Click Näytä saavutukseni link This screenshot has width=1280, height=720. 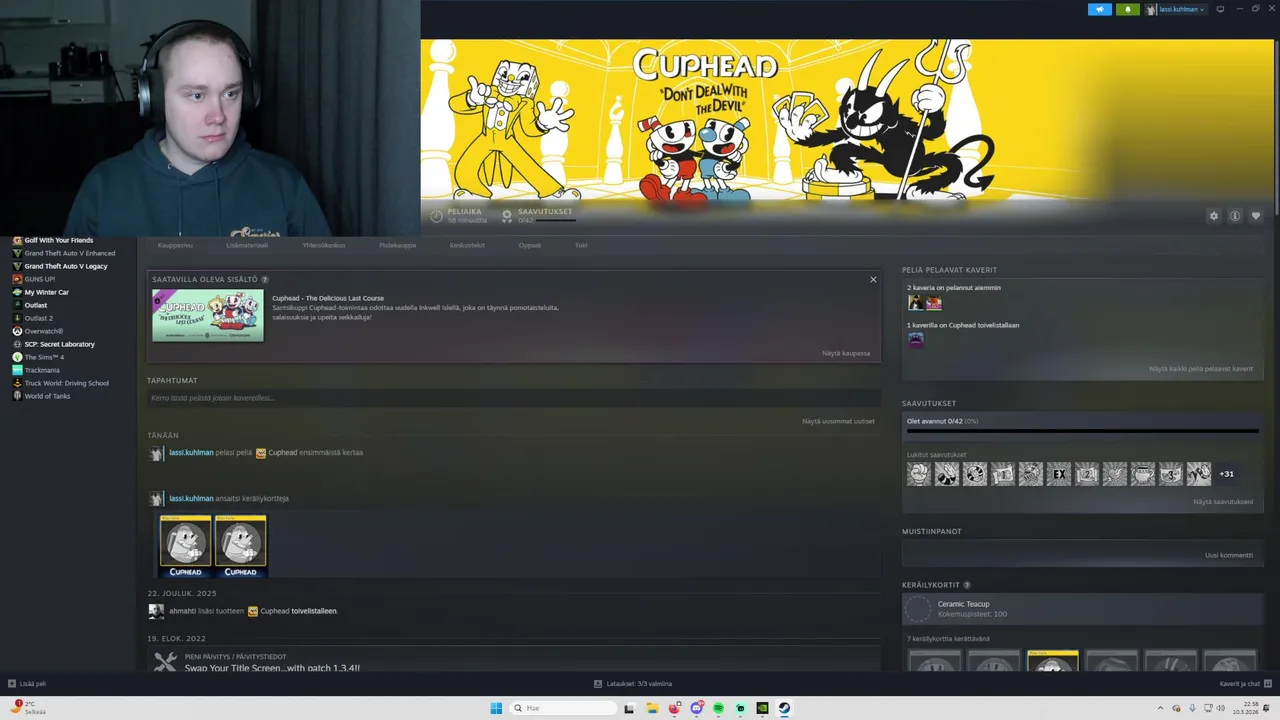pos(1223,502)
